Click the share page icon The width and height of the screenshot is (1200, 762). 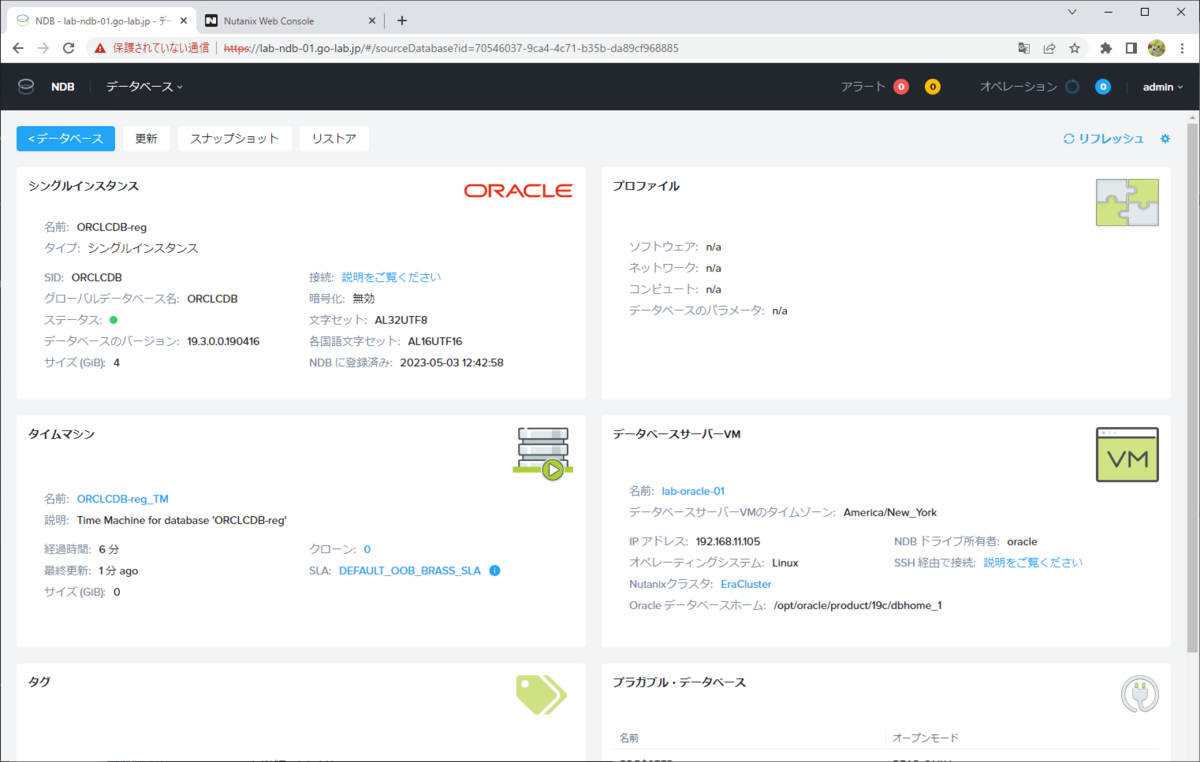coord(1049,47)
